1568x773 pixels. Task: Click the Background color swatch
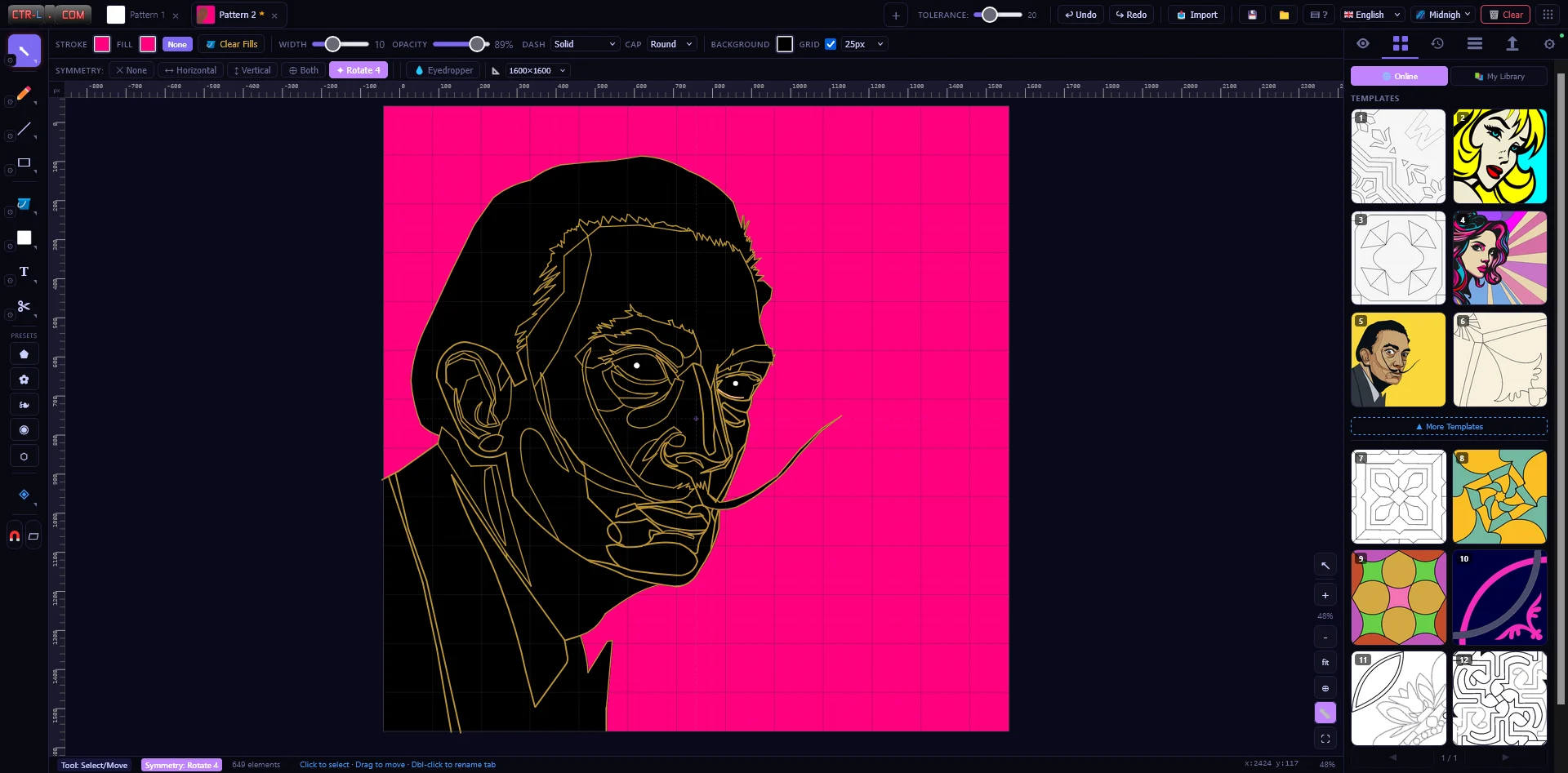click(x=785, y=44)
